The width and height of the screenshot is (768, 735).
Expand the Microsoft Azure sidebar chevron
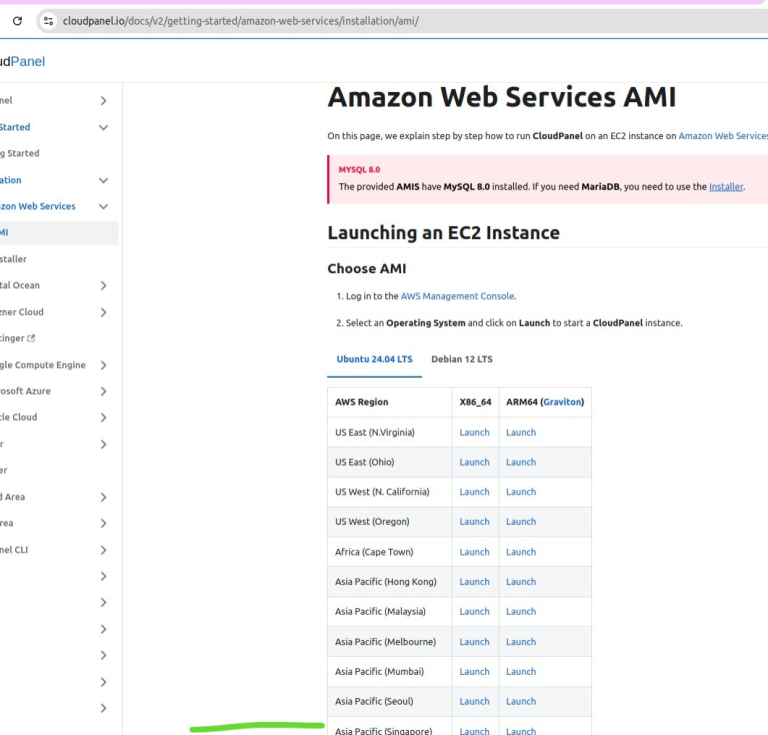[103, 391]
